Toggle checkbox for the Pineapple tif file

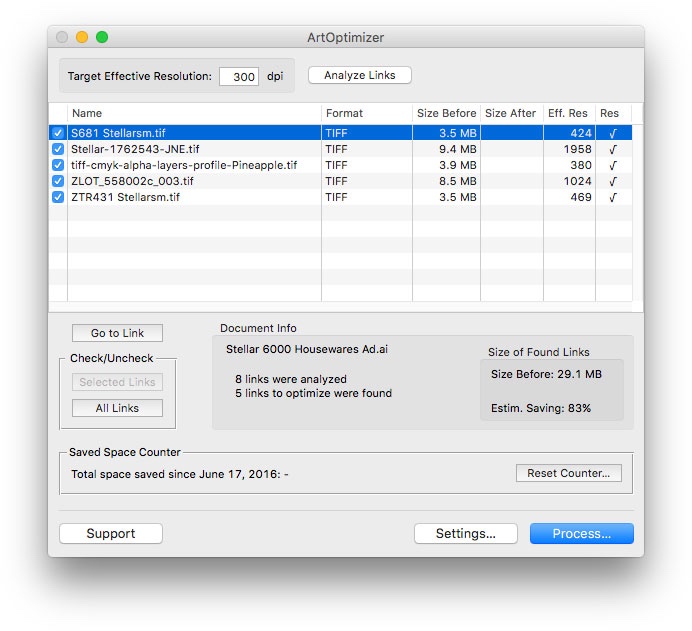tap(58, 165)
